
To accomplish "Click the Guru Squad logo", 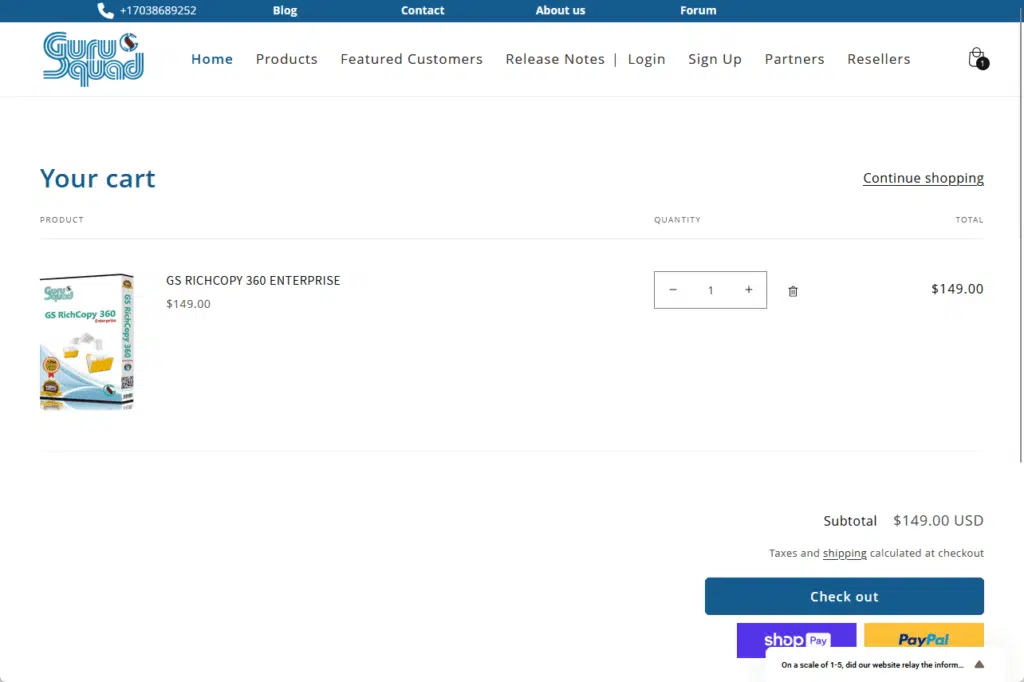I will 93,59.
